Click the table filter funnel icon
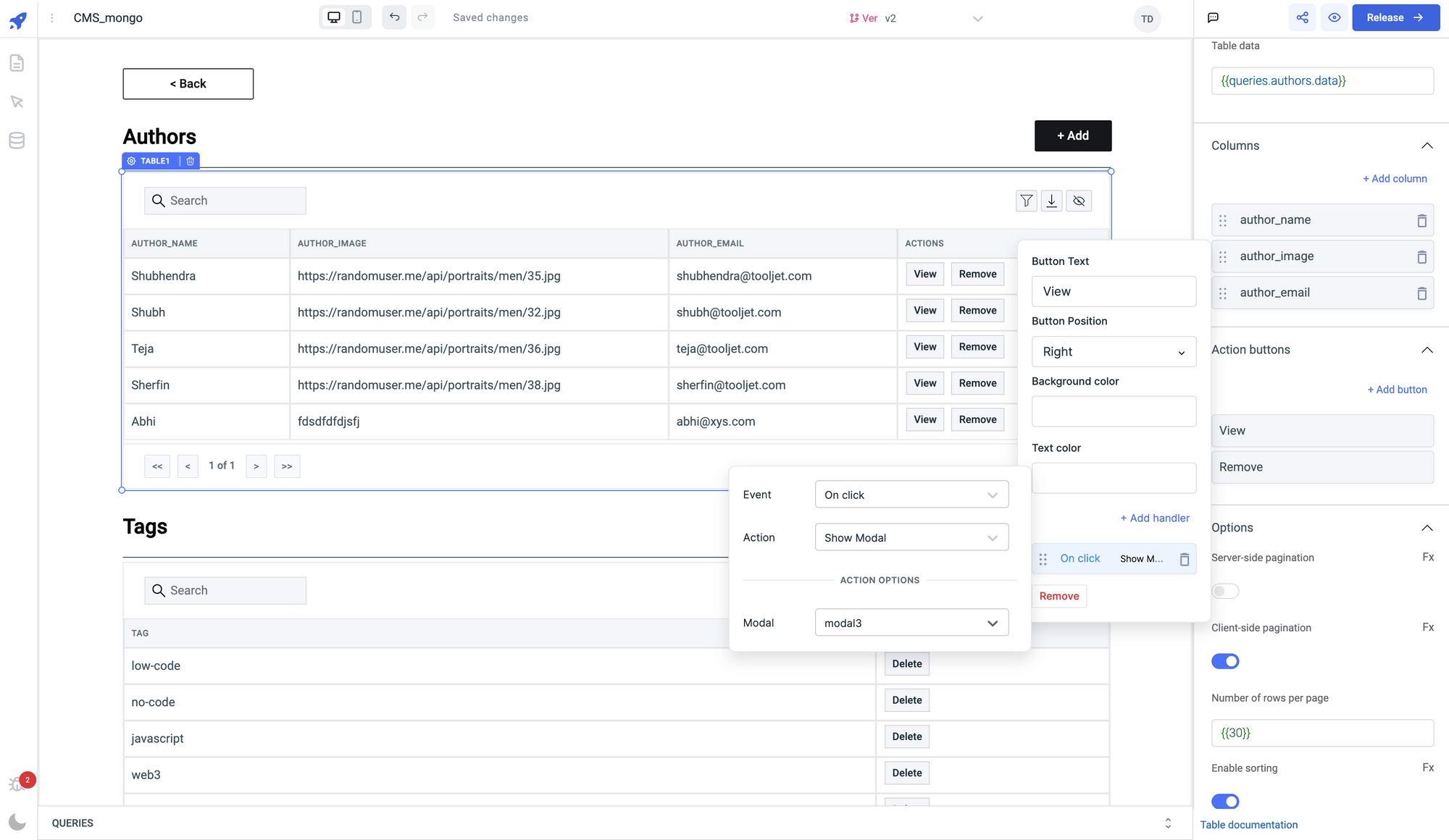This screenshot has width=1449, height=840. [x=1026, y=201]
